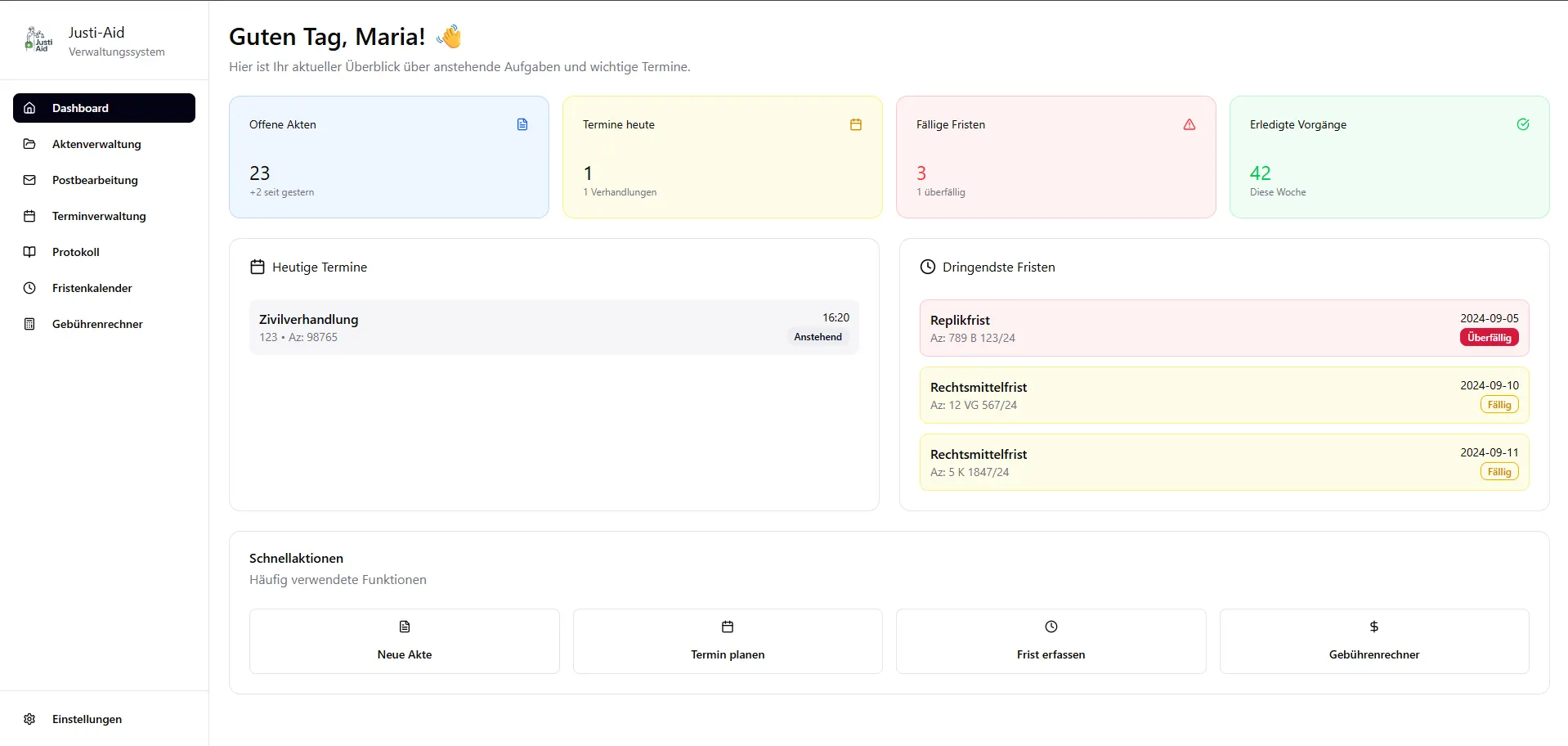Click the Fällig badge dated 2024-09-11

click(x=1499, y=472)
